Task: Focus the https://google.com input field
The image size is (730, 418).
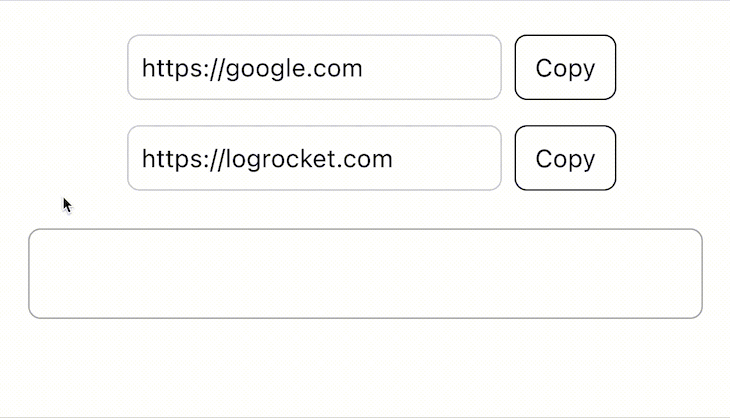Action: click(314, 67)
